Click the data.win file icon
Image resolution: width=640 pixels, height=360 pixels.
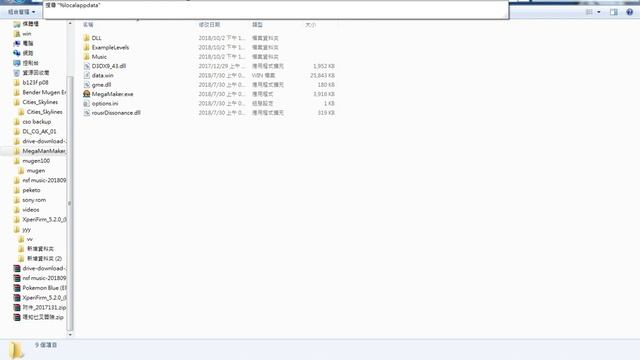click(x=86, y=76)
